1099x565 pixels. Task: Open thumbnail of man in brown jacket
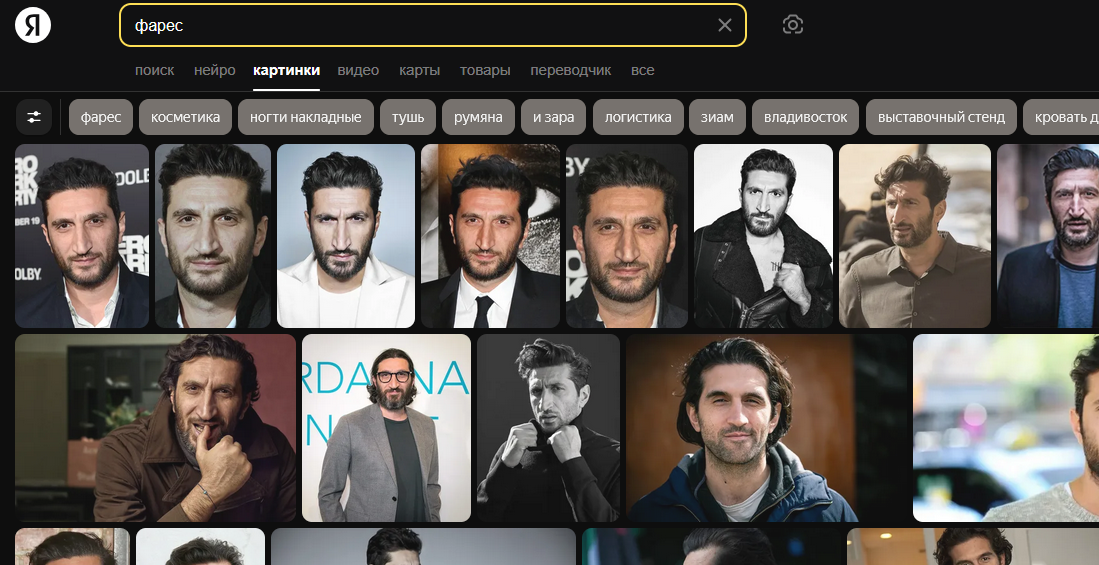(x=156, y=428)
